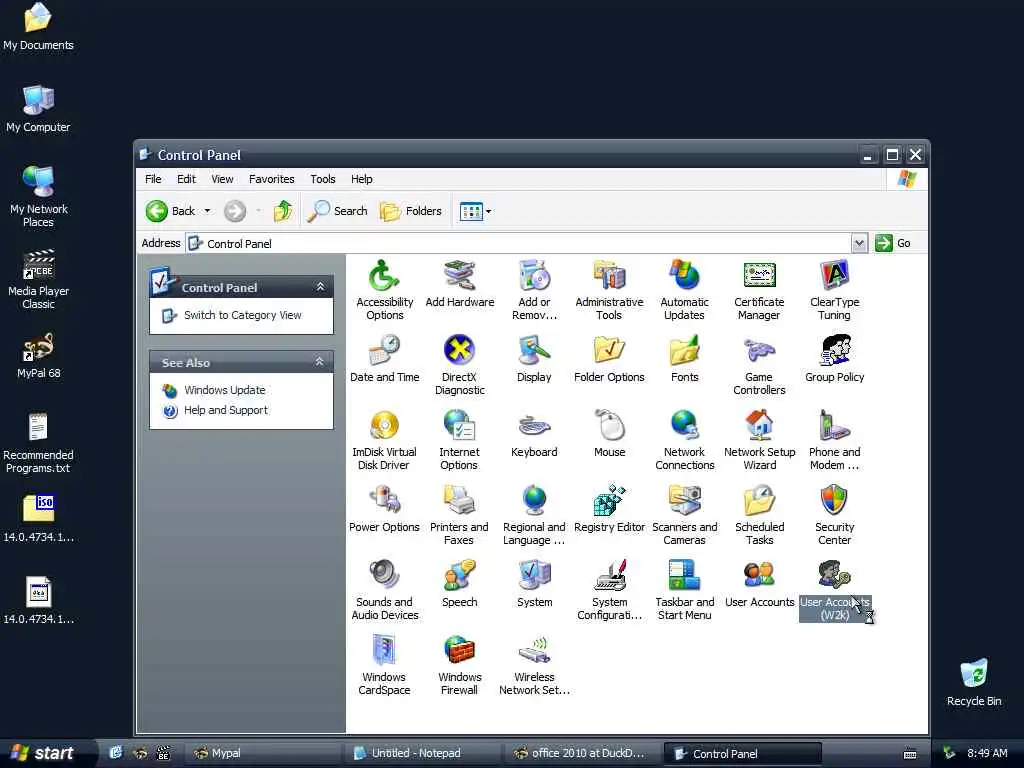Open Add Hardware applet
Image resolution: width=1024 pixels, height=768 pixels.
[459, 283]
